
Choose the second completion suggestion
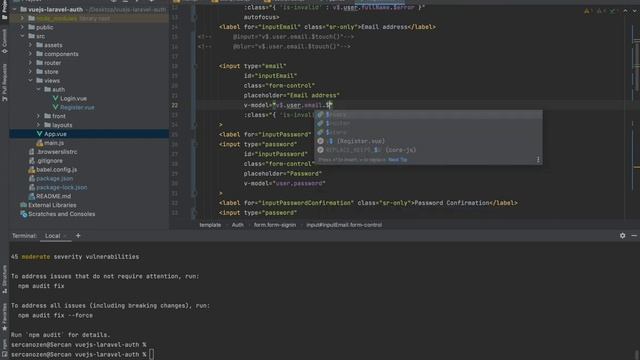(x=428, y=123)
